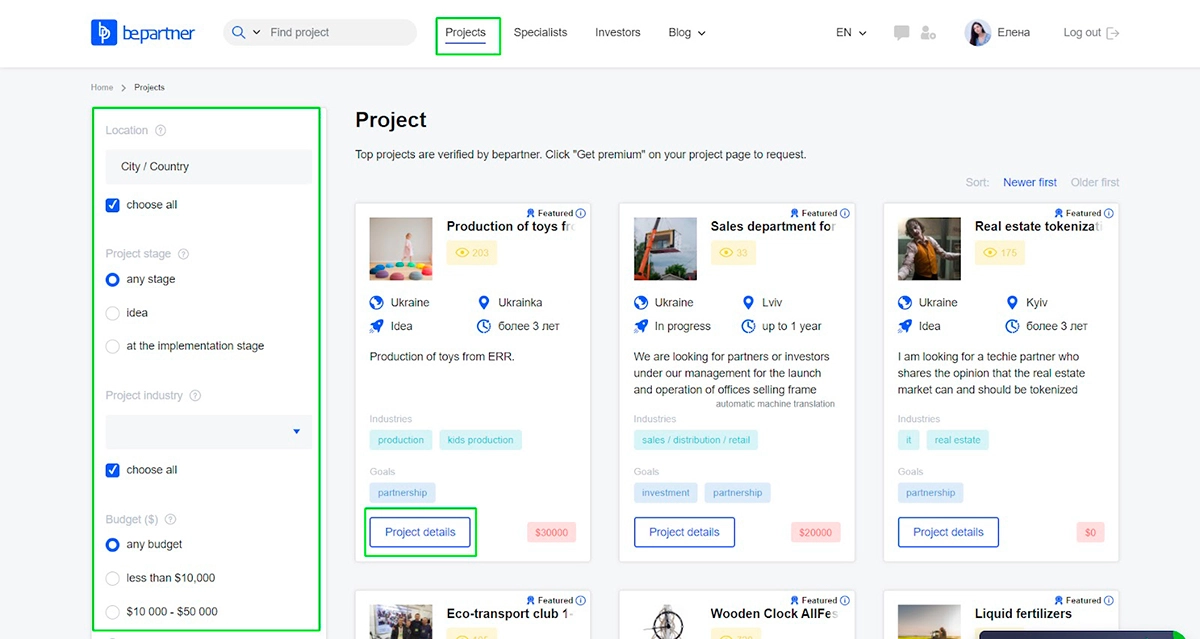Click the Featured info icon on Real estate tokenization
Image resolution: width=1200 pixels, height=639 pixels.
pyautogui.click(x=1109, y=213)
